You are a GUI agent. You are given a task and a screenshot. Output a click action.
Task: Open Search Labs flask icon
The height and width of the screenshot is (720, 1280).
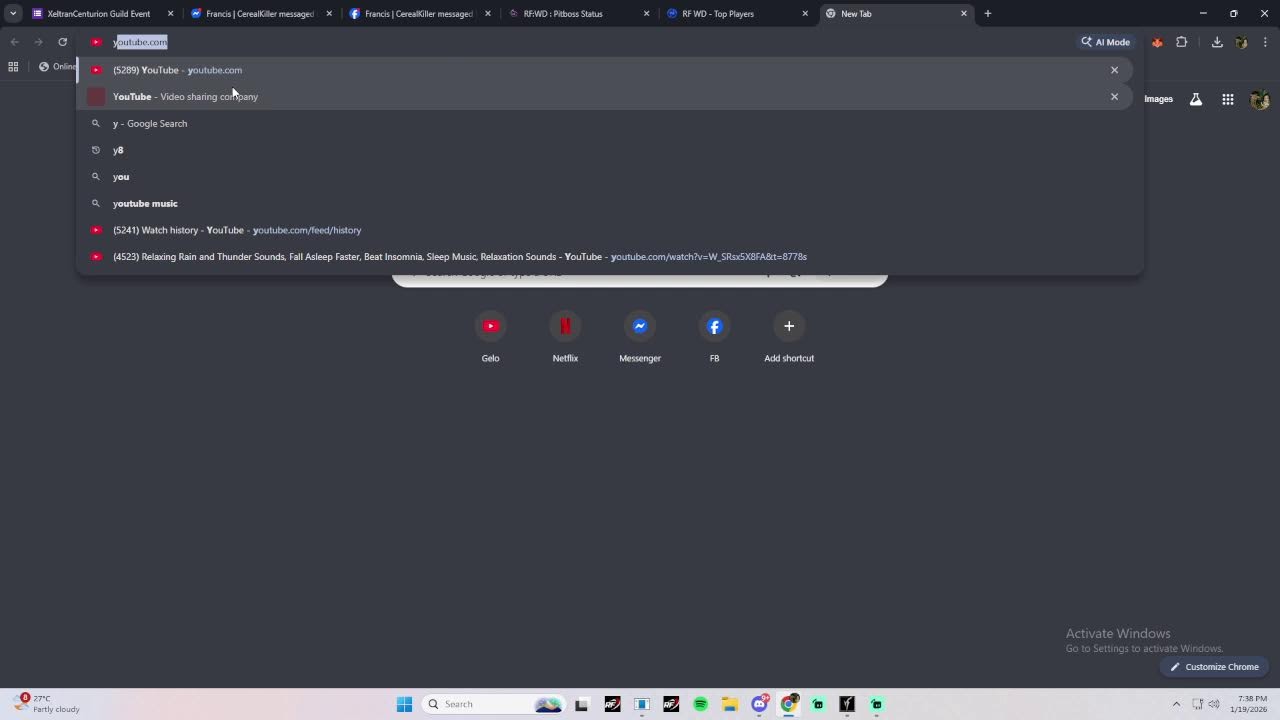point(1196,99)
